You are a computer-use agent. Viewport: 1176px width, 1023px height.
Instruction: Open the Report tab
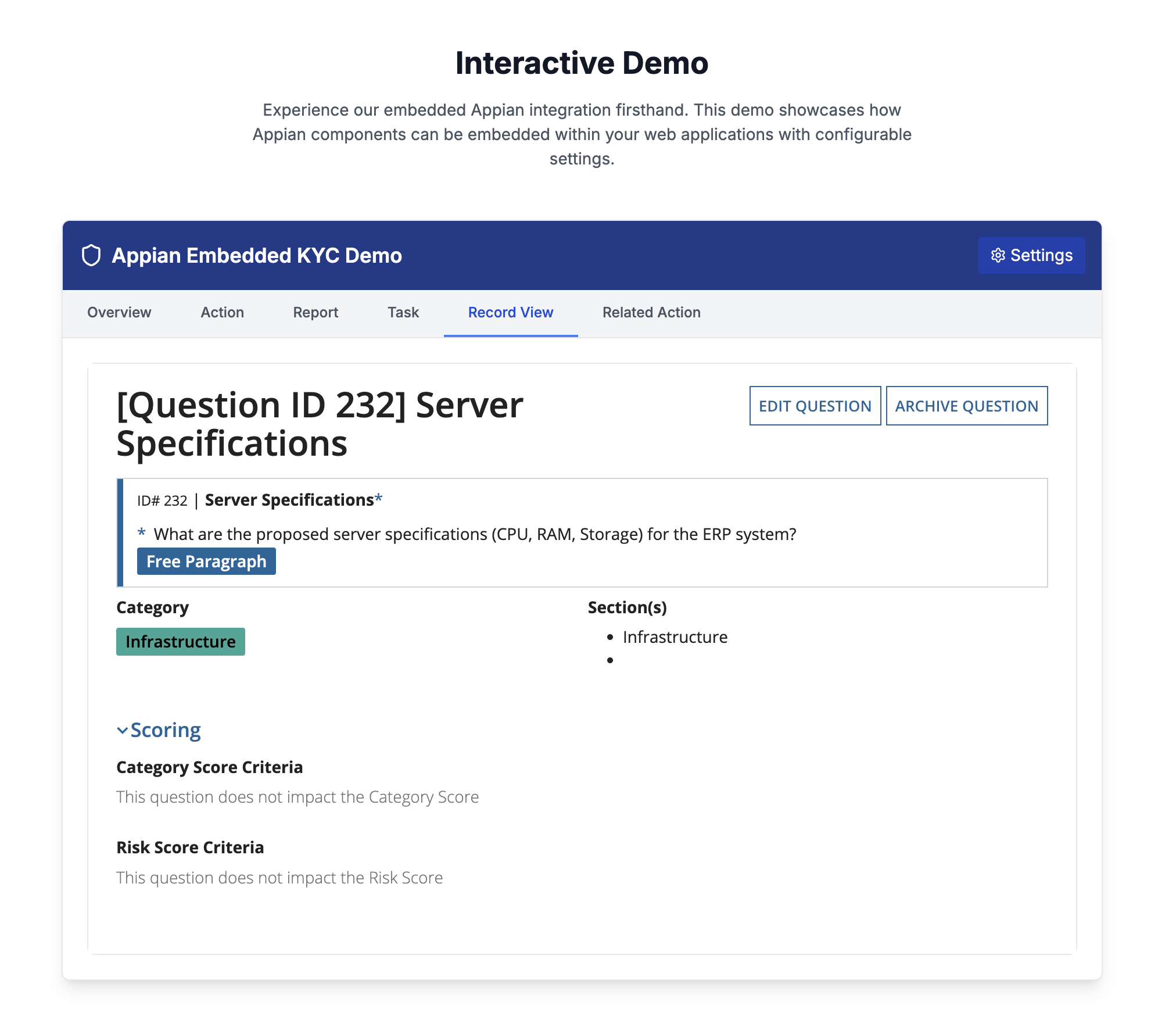[x=315, y=313]
